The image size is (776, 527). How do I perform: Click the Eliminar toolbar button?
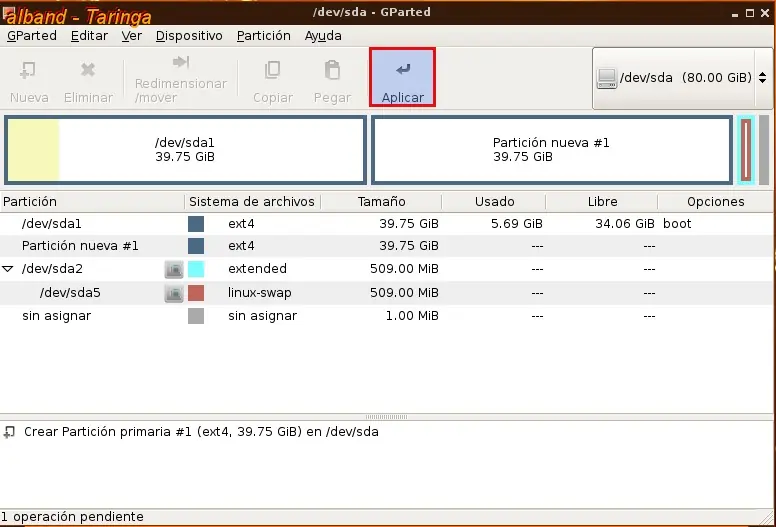pyautogui.click(x=88, y=81)
